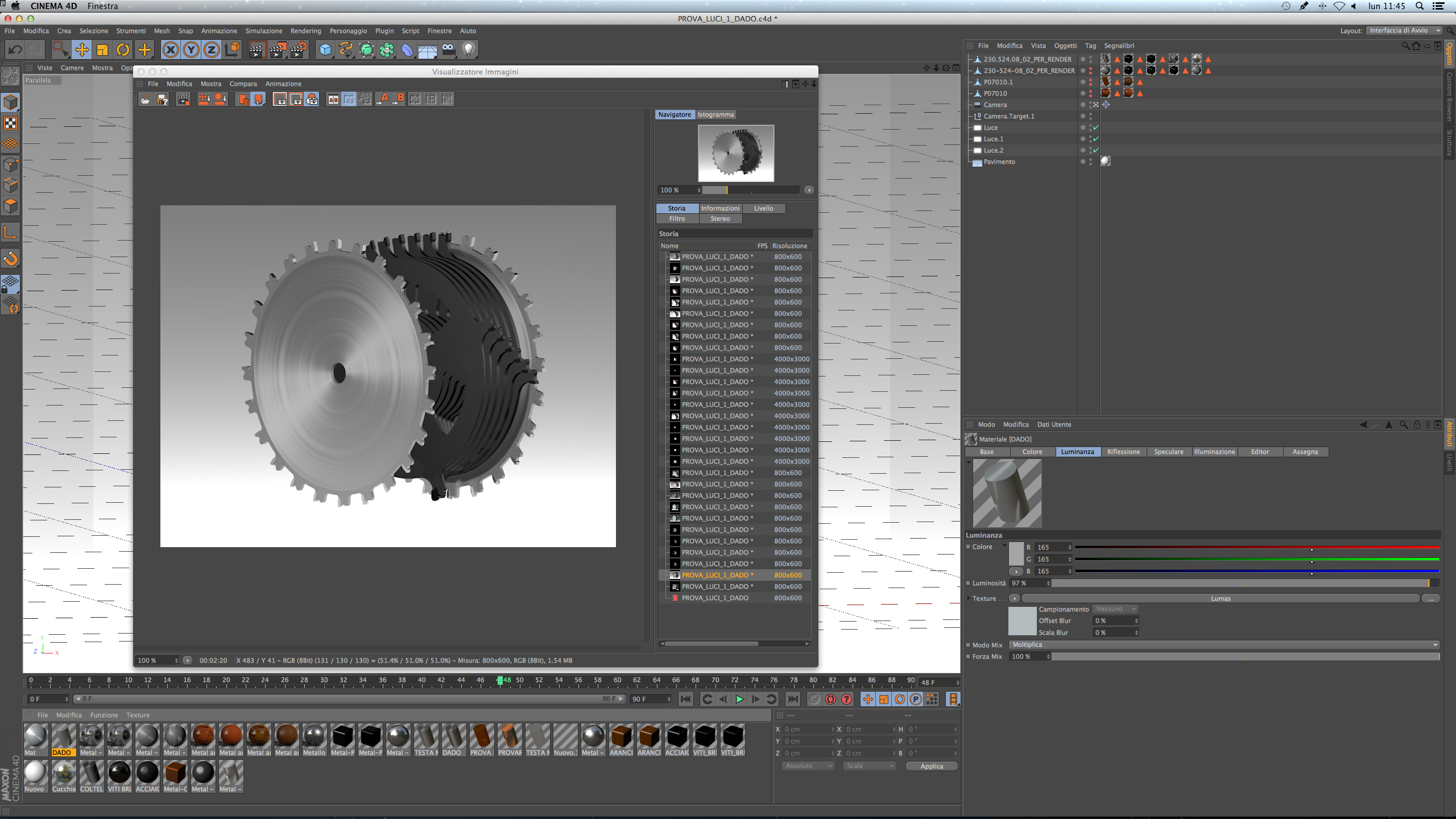Open the Campionamento dropdown
The image size is (1456, 819).
pyautogui.click(x=1115, y=609)
